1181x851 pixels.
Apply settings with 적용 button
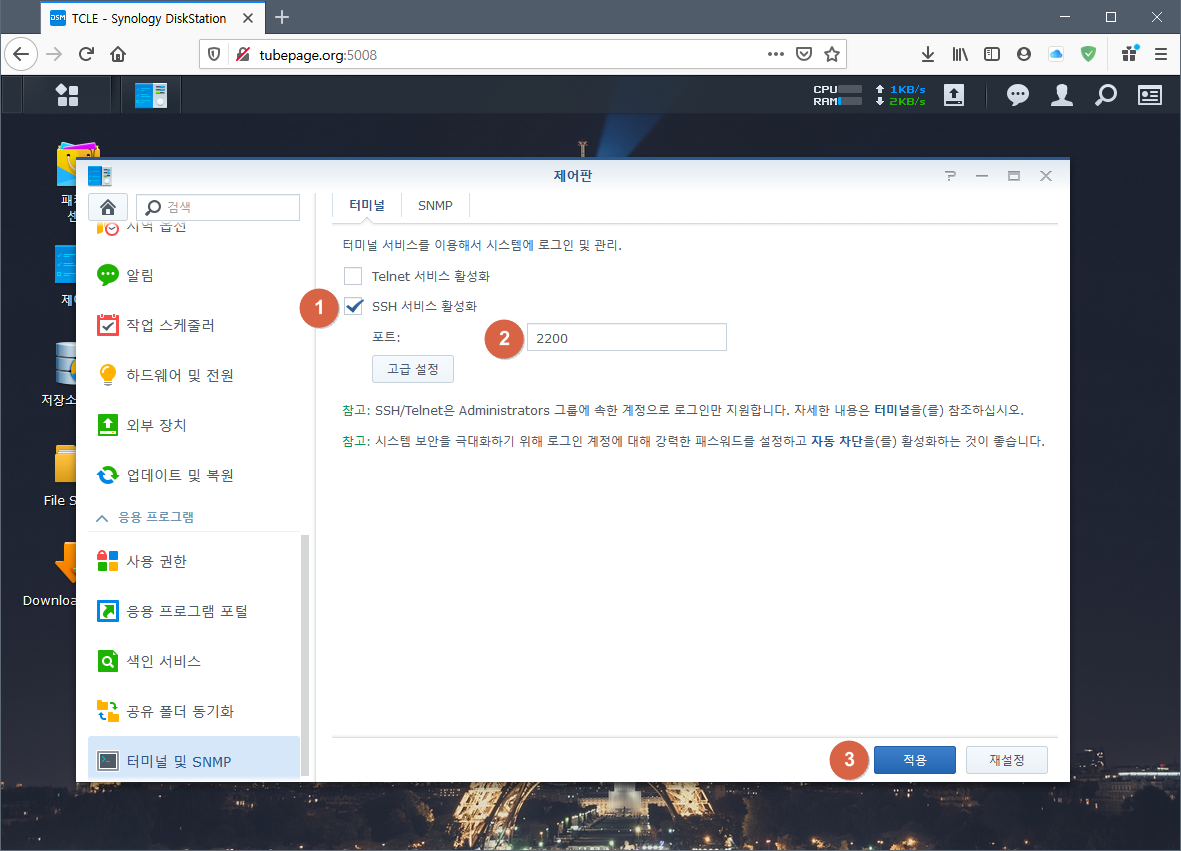pos(914,760)
